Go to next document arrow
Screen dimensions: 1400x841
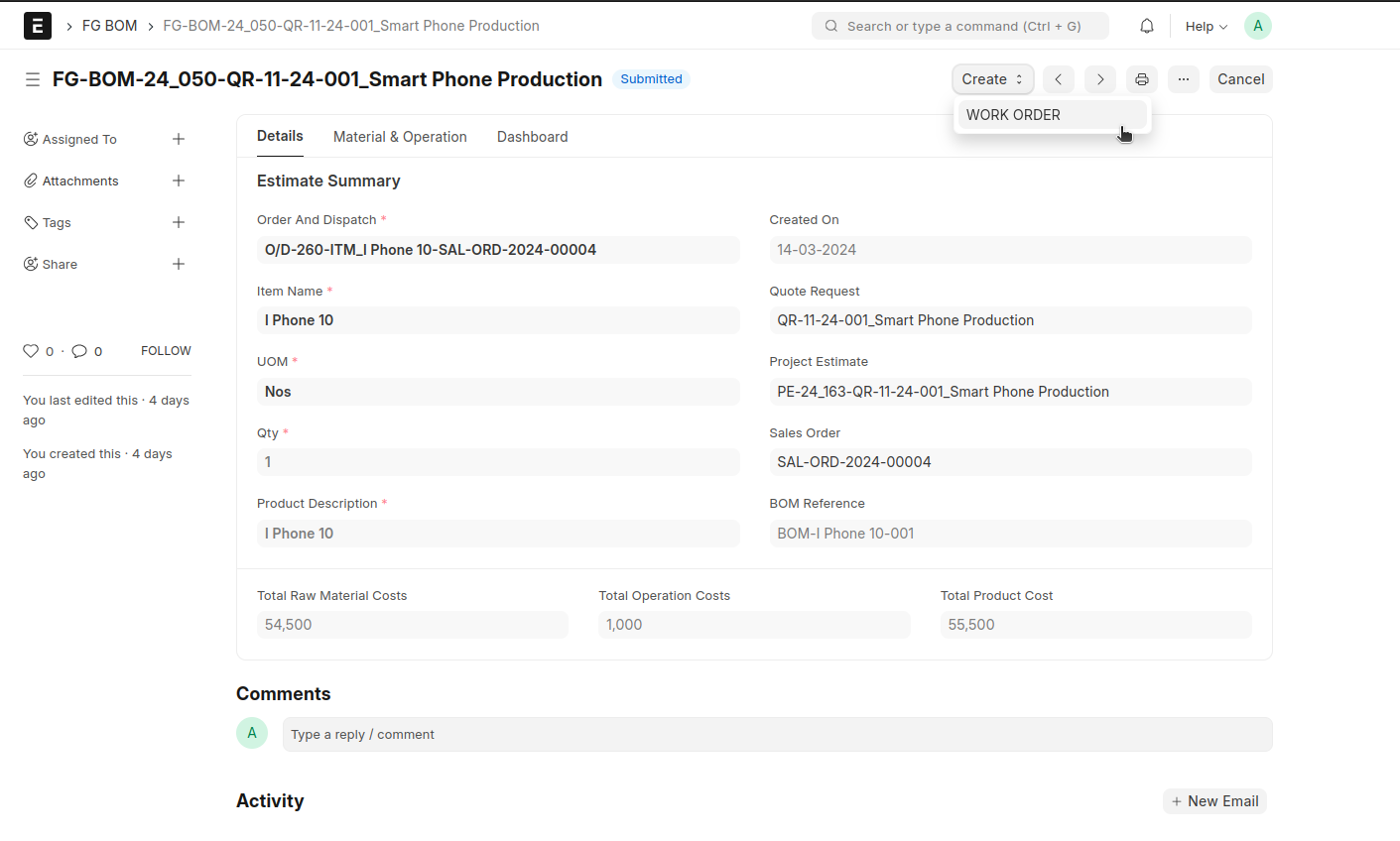coord(1100,79)
